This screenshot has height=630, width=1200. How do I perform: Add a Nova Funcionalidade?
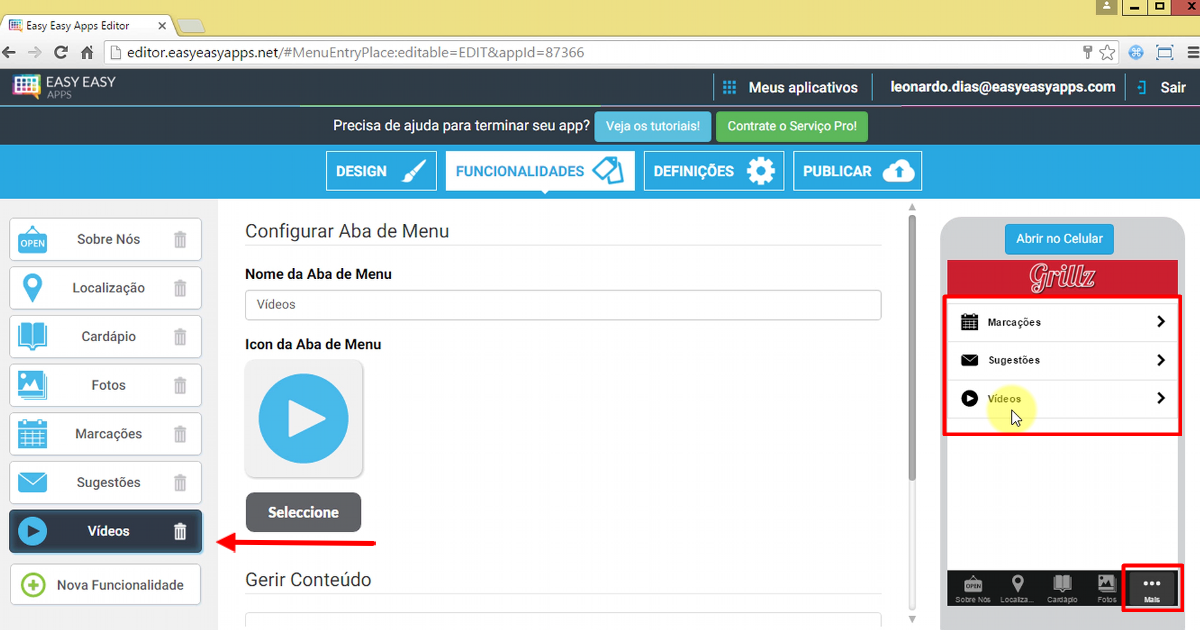(x=105, y=585)
